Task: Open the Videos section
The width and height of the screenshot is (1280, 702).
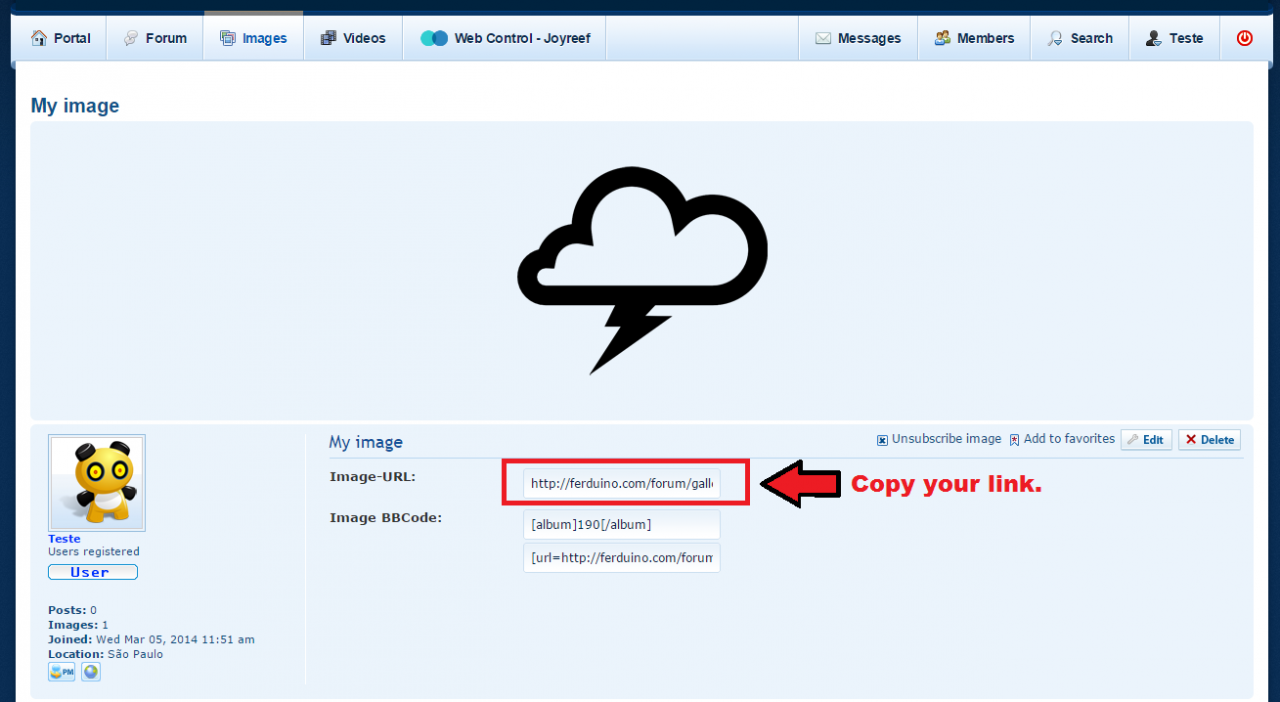Action: (353, 38)
